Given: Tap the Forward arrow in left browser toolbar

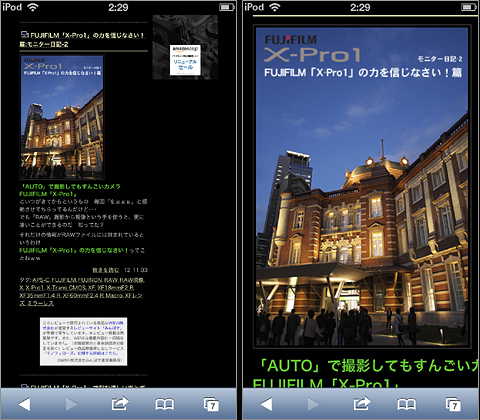Looking at the screenshot, I should 71,404.
